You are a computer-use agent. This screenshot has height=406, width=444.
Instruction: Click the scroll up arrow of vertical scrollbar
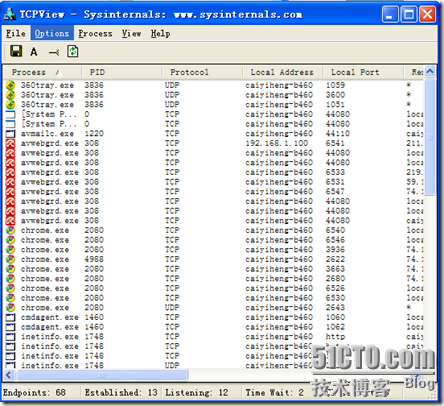[x=430, y=71]
